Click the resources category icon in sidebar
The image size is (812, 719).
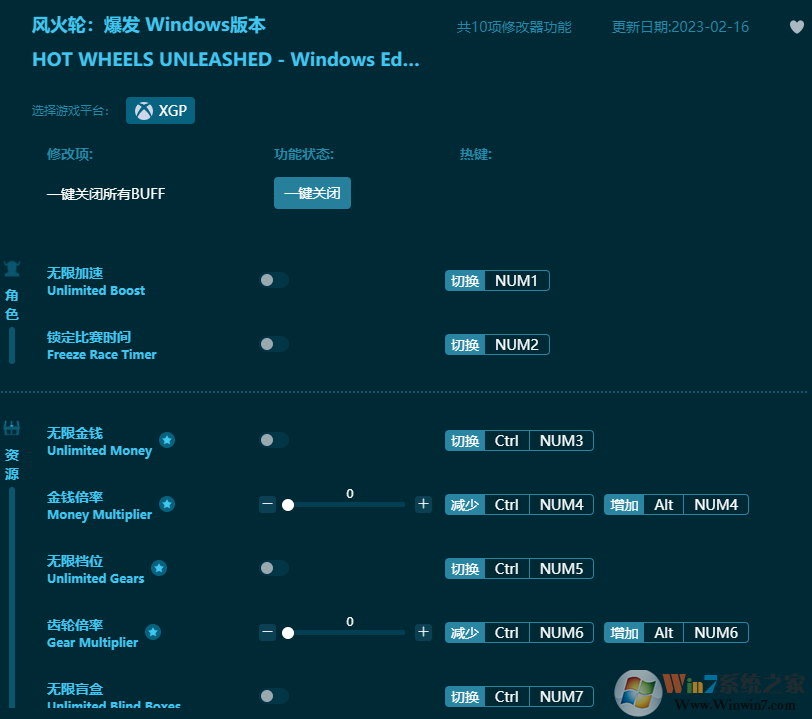pyautogui.click(x=11, y=428)
